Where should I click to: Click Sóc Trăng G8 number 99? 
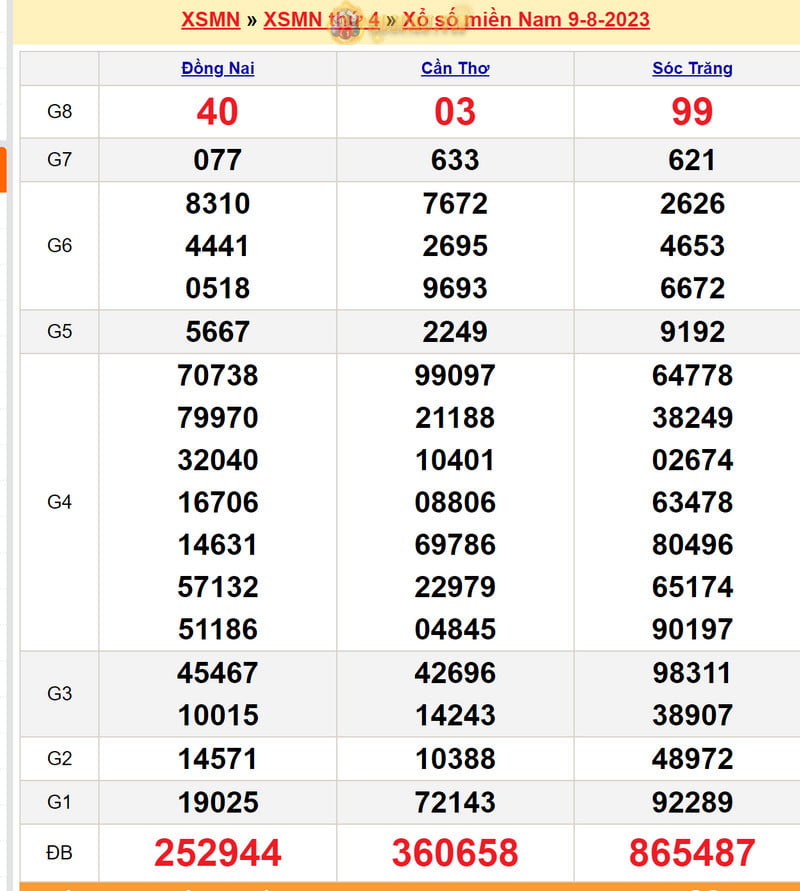coord(692,112)
